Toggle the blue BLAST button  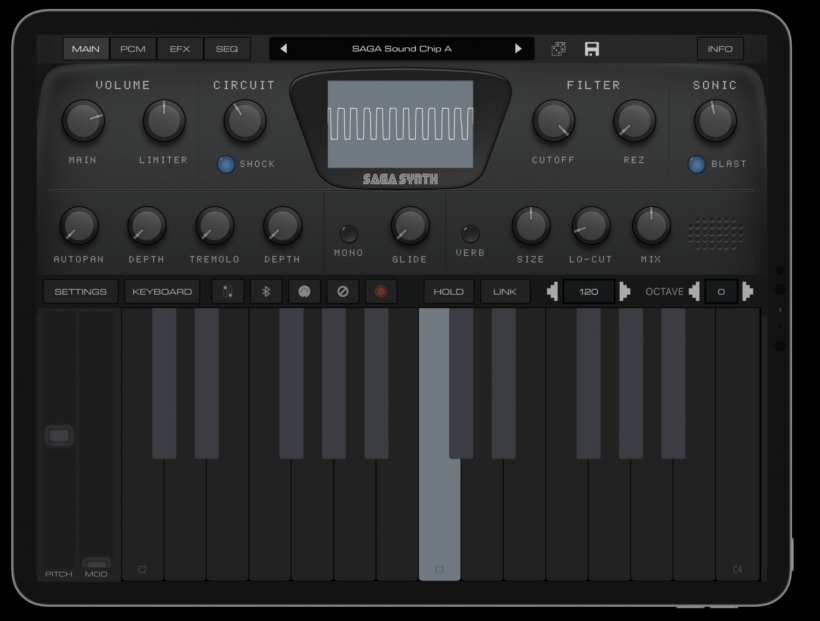[x=696, y=164]
